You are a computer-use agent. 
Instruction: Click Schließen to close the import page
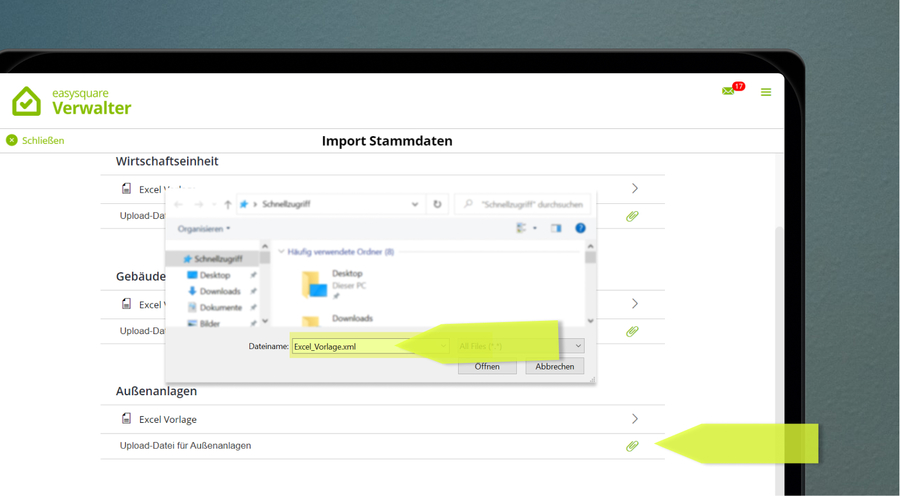tap(35, 141)
